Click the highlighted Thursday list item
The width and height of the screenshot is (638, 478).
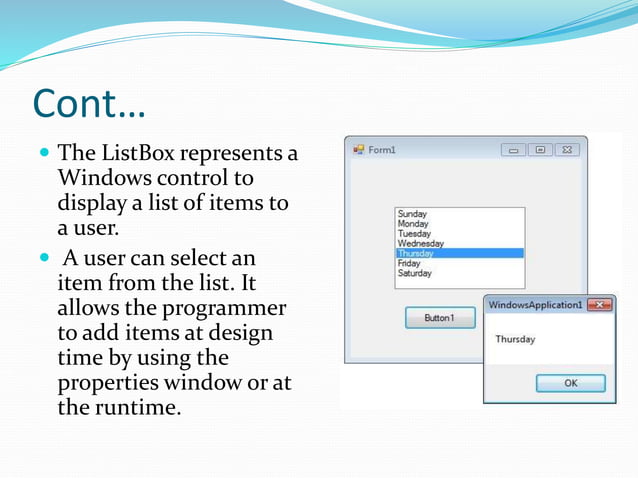459,253
